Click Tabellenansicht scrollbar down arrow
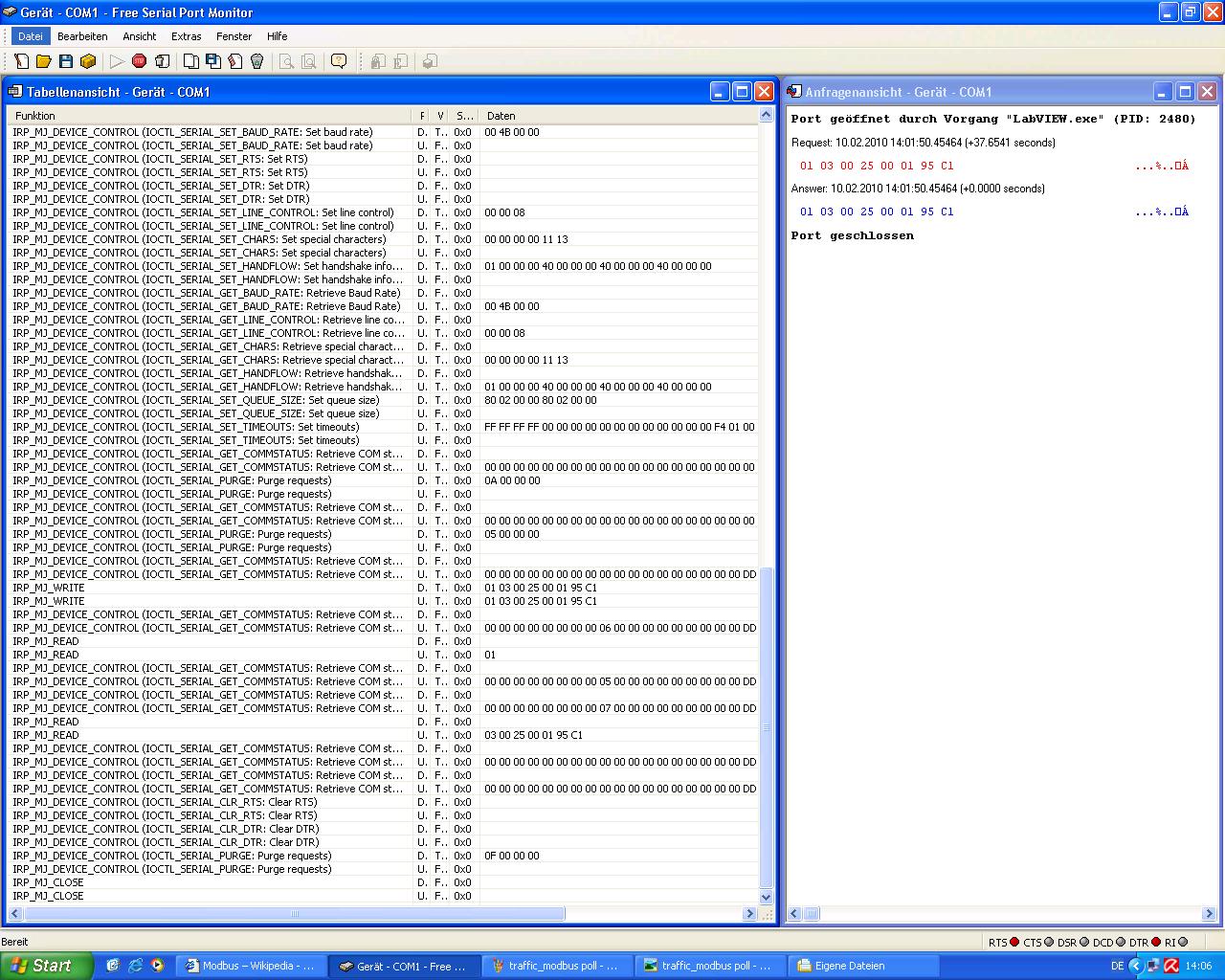 click(x=766, y=898)
